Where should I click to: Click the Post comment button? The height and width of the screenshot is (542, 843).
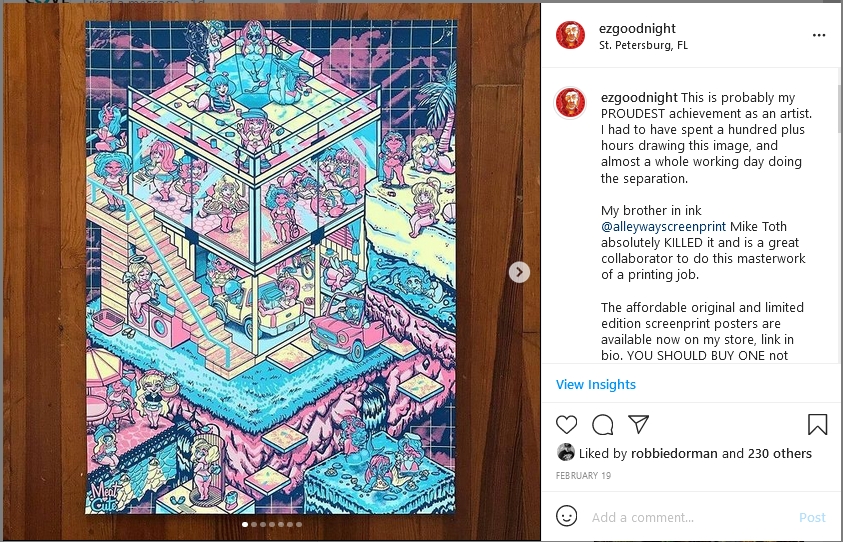(x=812, y=517)
